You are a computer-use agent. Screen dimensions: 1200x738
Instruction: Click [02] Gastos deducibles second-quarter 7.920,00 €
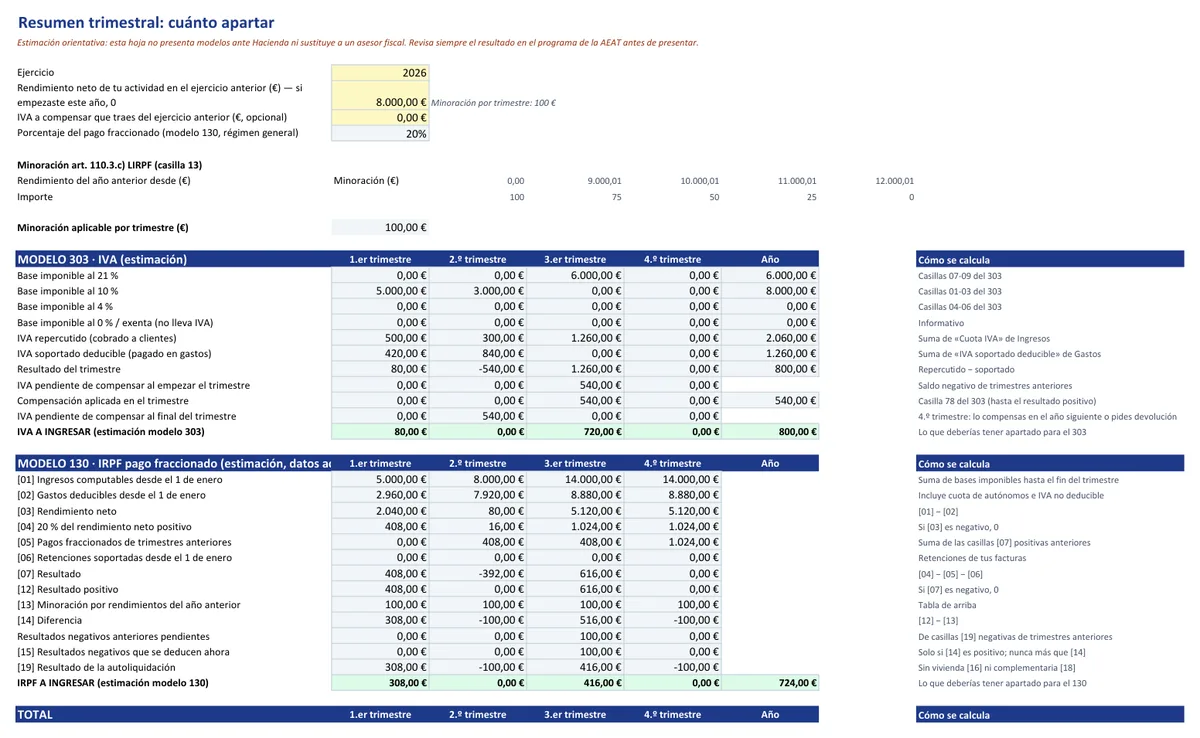pyautogui.click(x=478, y=495)
